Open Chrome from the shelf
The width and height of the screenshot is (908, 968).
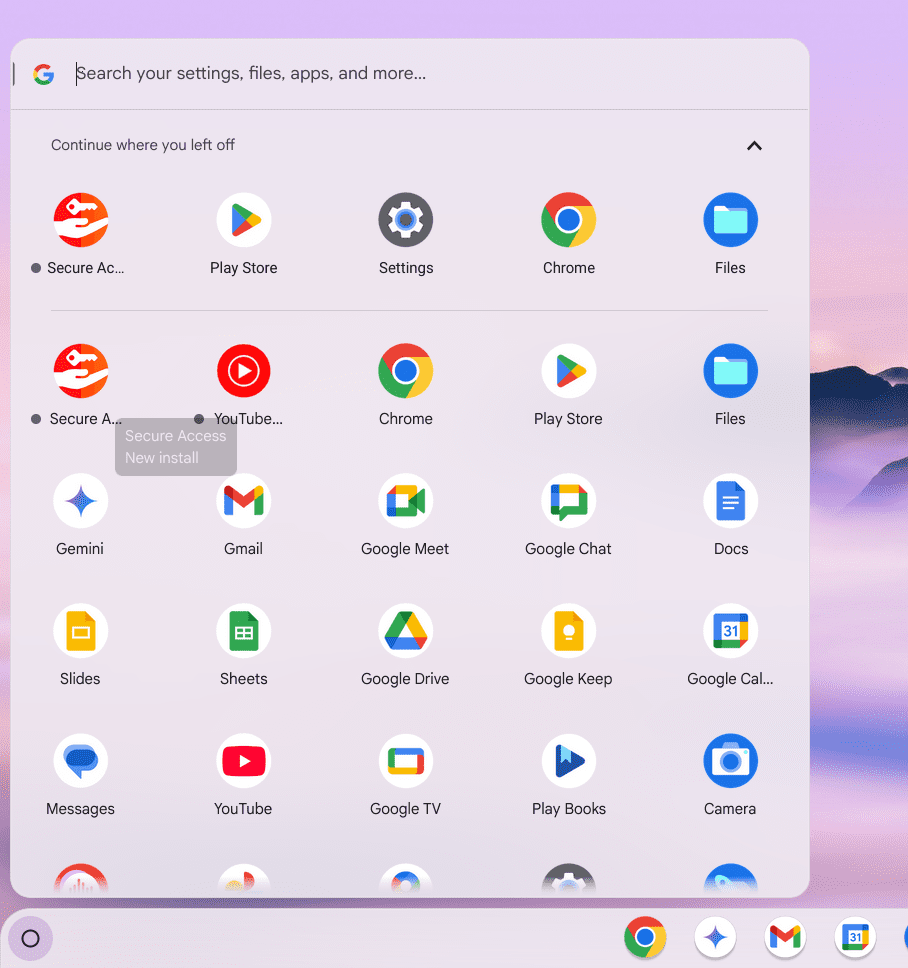[645, 938]
